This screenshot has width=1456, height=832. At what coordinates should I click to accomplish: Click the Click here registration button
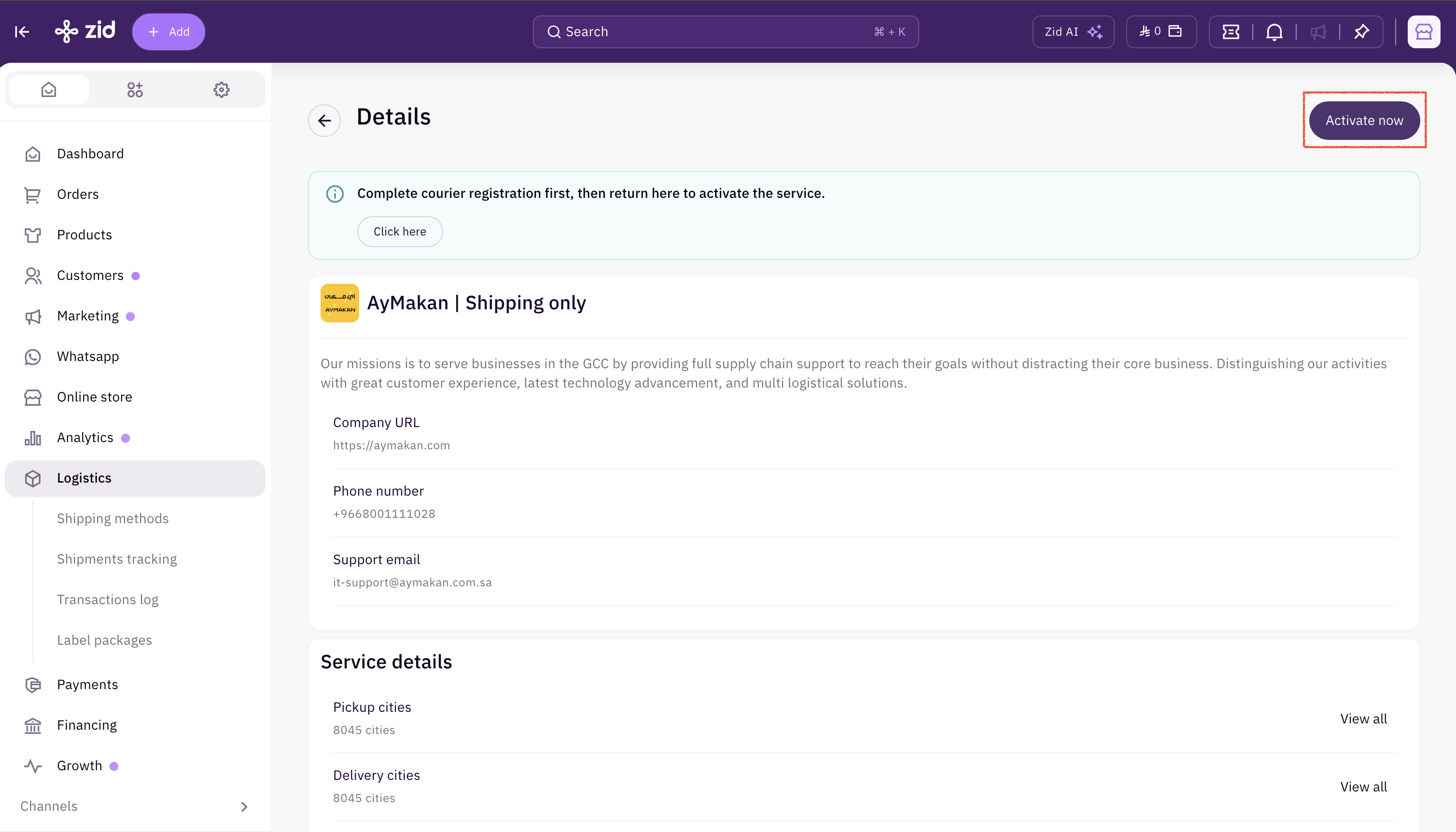399,232
